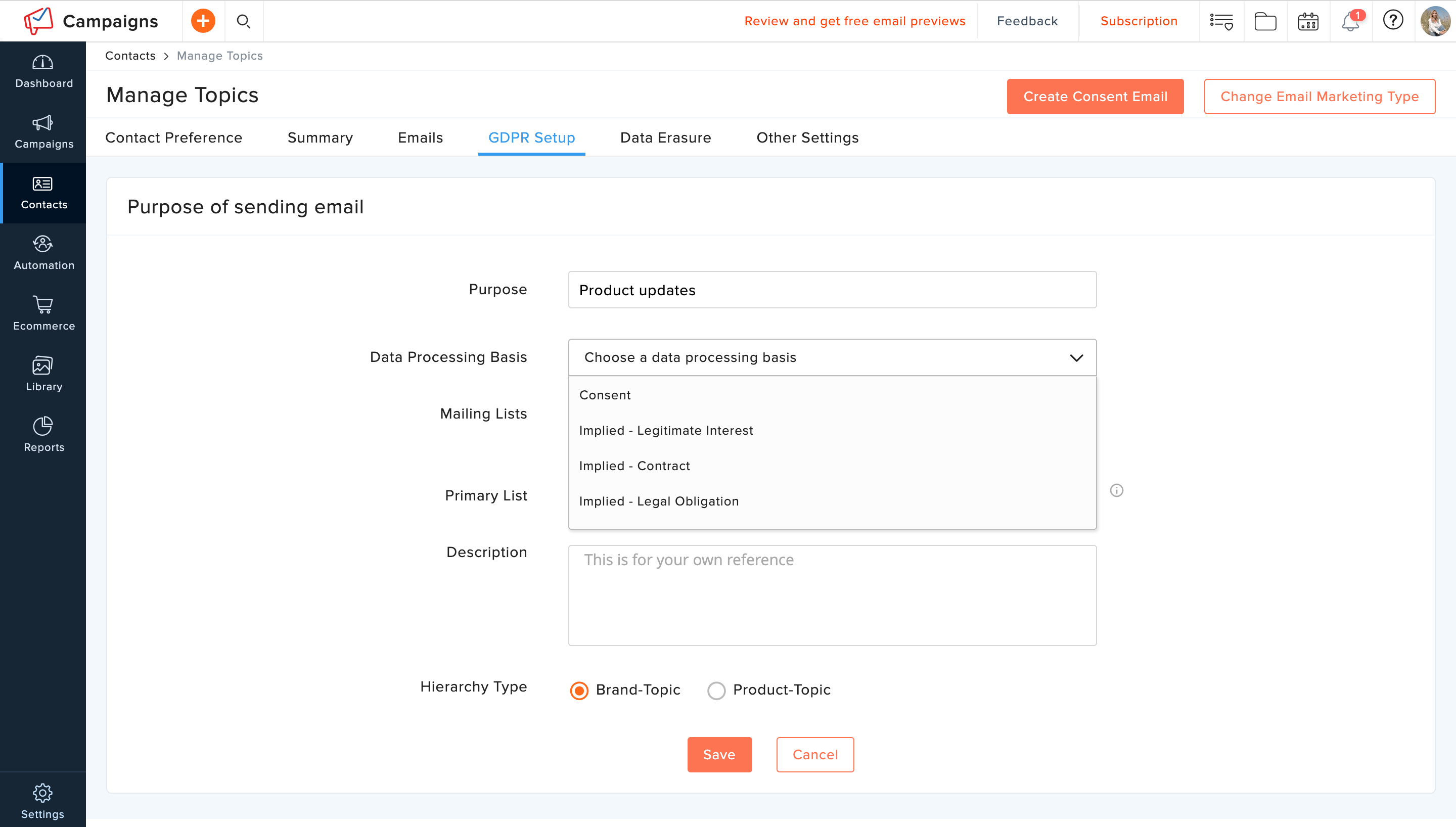Click the Campaigns logo icon

click(x=38, y=21)
